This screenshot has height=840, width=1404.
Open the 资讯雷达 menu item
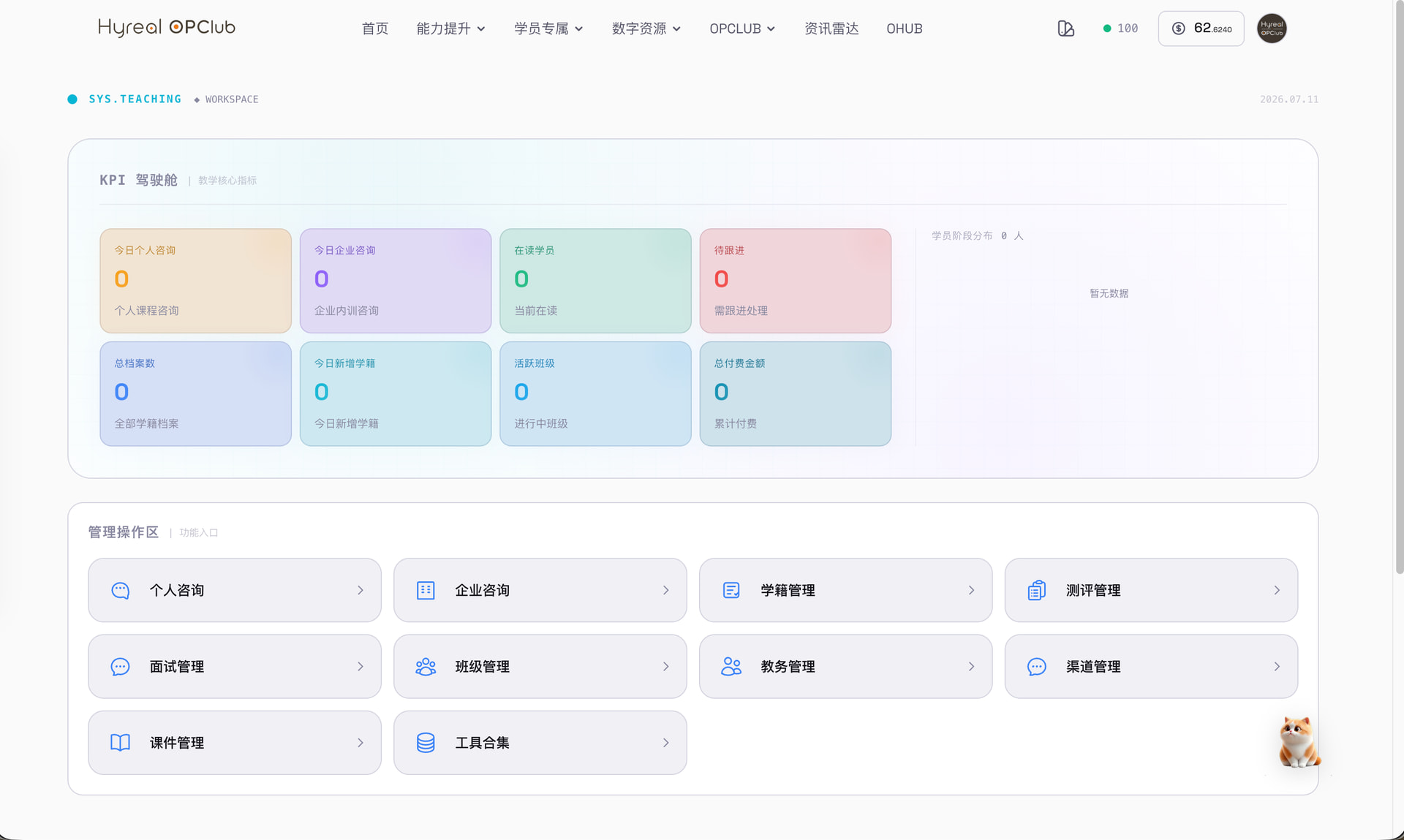point(831,29)
